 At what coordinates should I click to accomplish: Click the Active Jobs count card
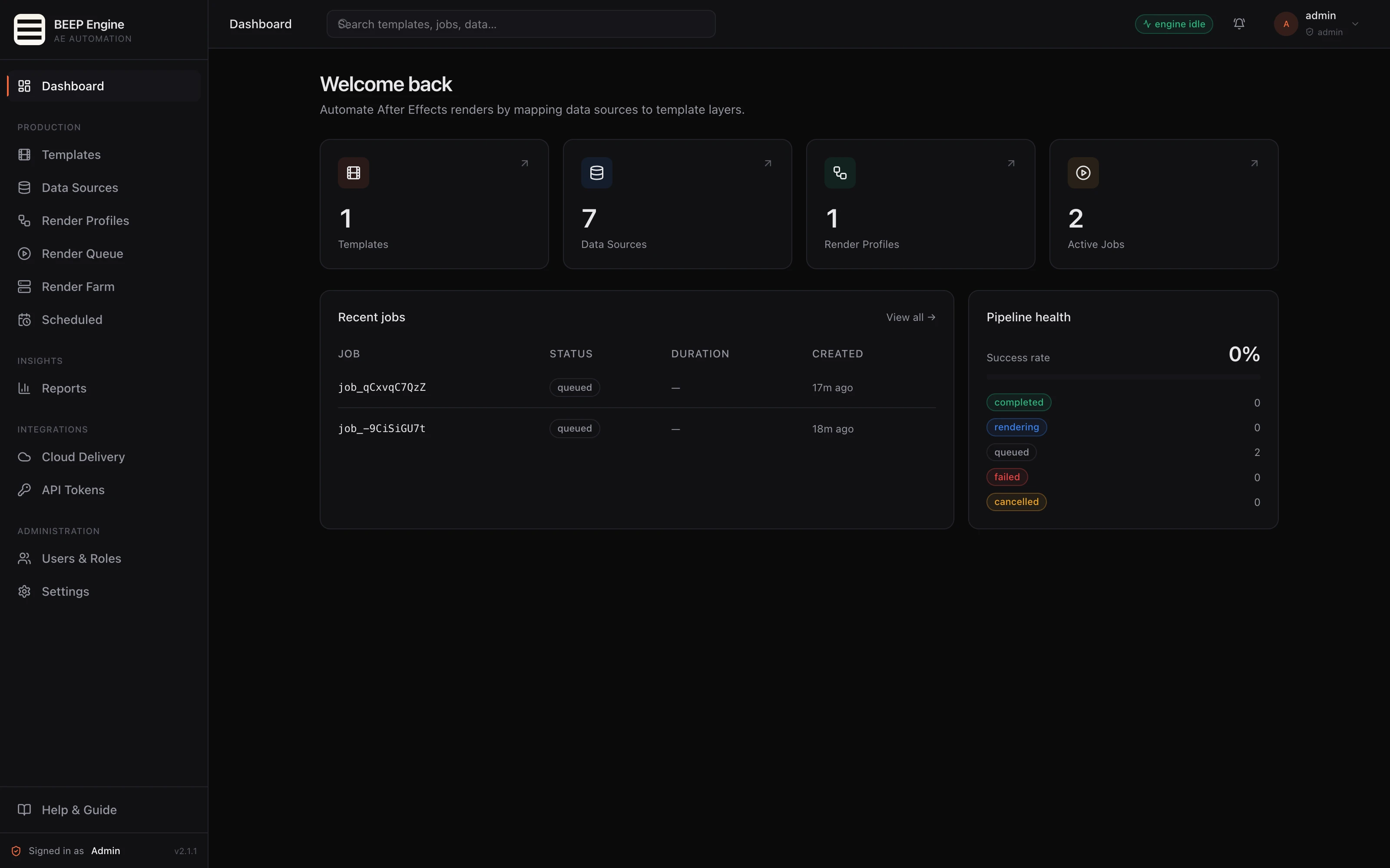pos(1164,204)
